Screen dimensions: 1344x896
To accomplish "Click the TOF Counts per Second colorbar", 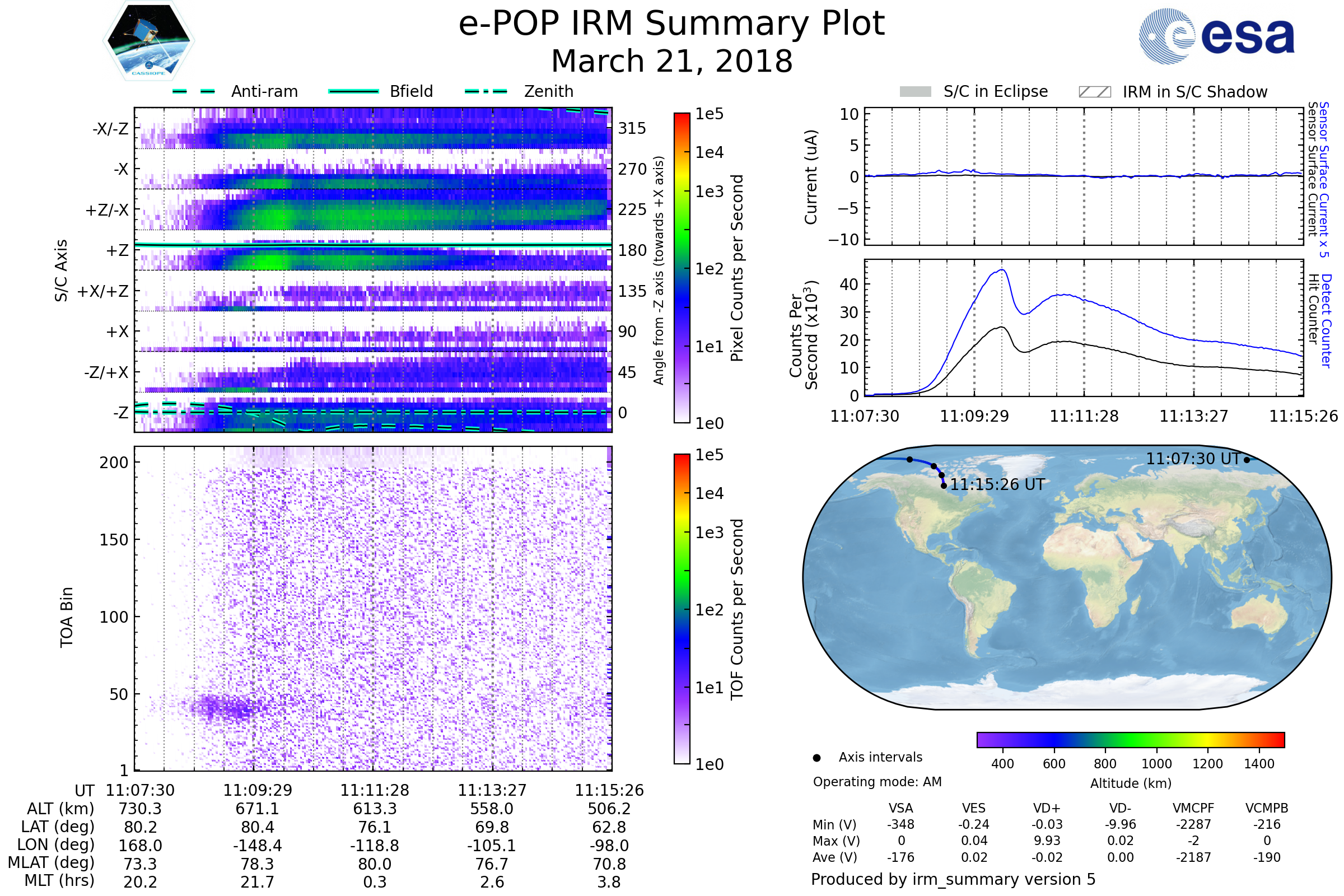I will click(682, 609).
